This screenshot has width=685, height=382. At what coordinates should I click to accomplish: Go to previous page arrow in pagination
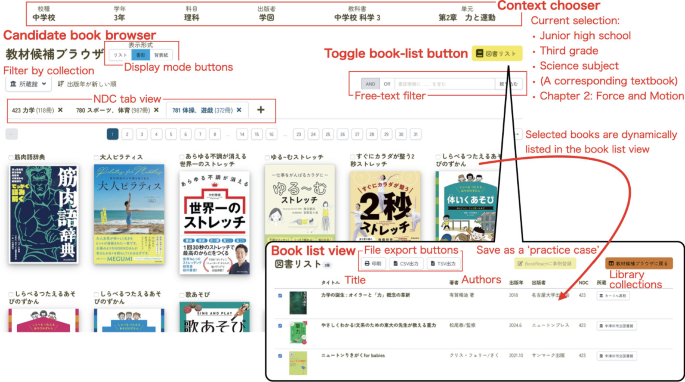12,134
